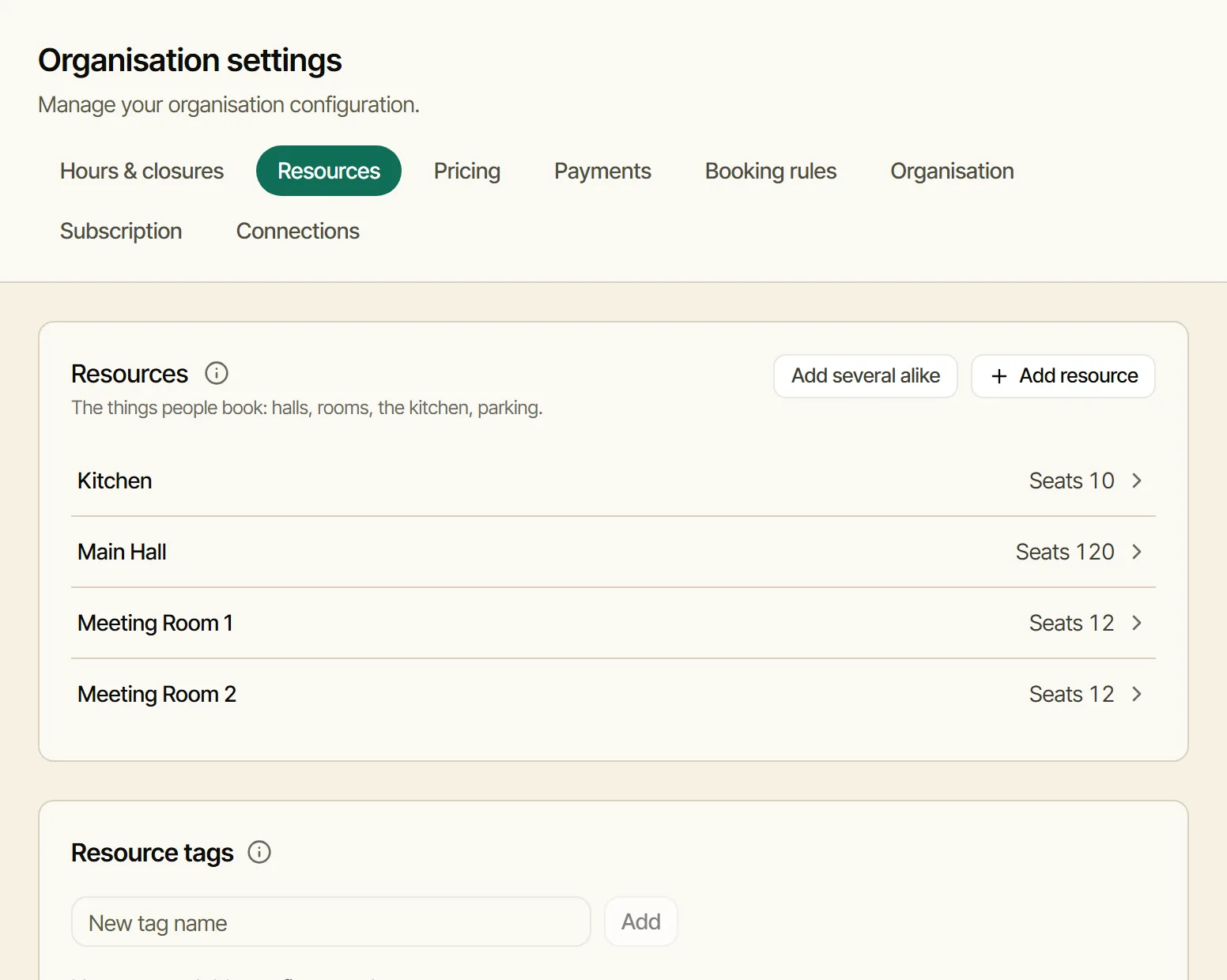The height and width of the screenshot is (980, 1227).
Task: Open Main Hall via its chevron arrow
Action: click(1137, 552)
